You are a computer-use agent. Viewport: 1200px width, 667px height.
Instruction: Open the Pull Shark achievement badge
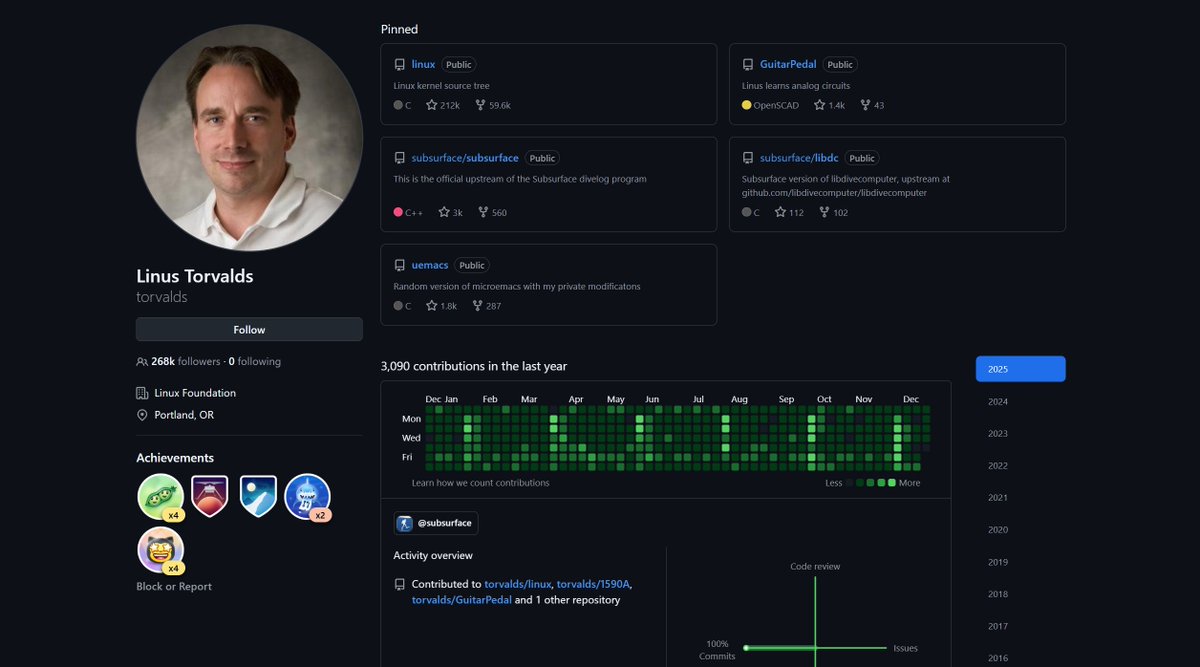(x=307, y=497)
